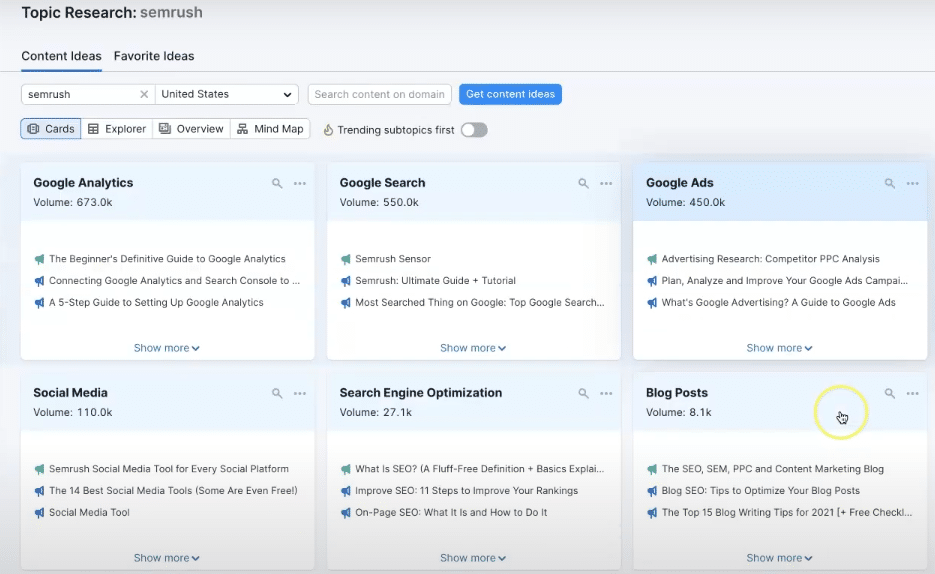Click the search icon on Blog Posts card
This screenshot has height=574, width=935.
(x=890, y=393)
